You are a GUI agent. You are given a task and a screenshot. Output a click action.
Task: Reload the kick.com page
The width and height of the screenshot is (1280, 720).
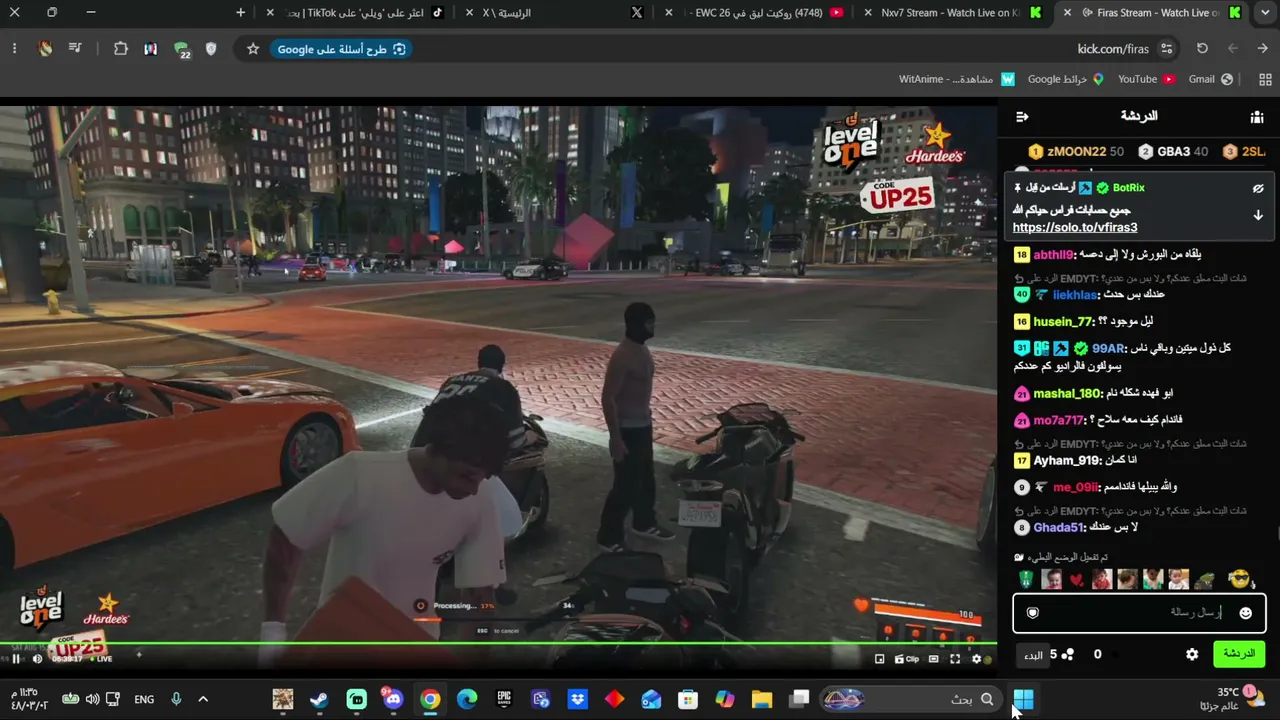(x=1202, y=49)
